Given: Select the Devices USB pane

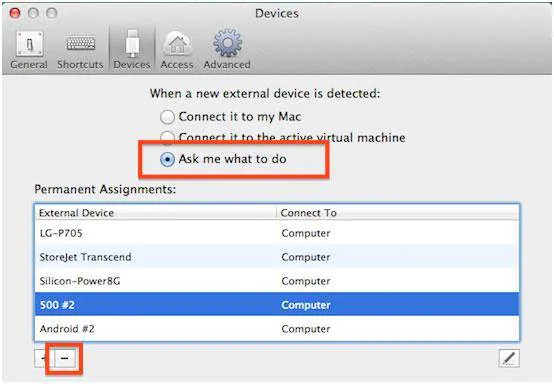Looking at the screenshot, I should 132,49.
